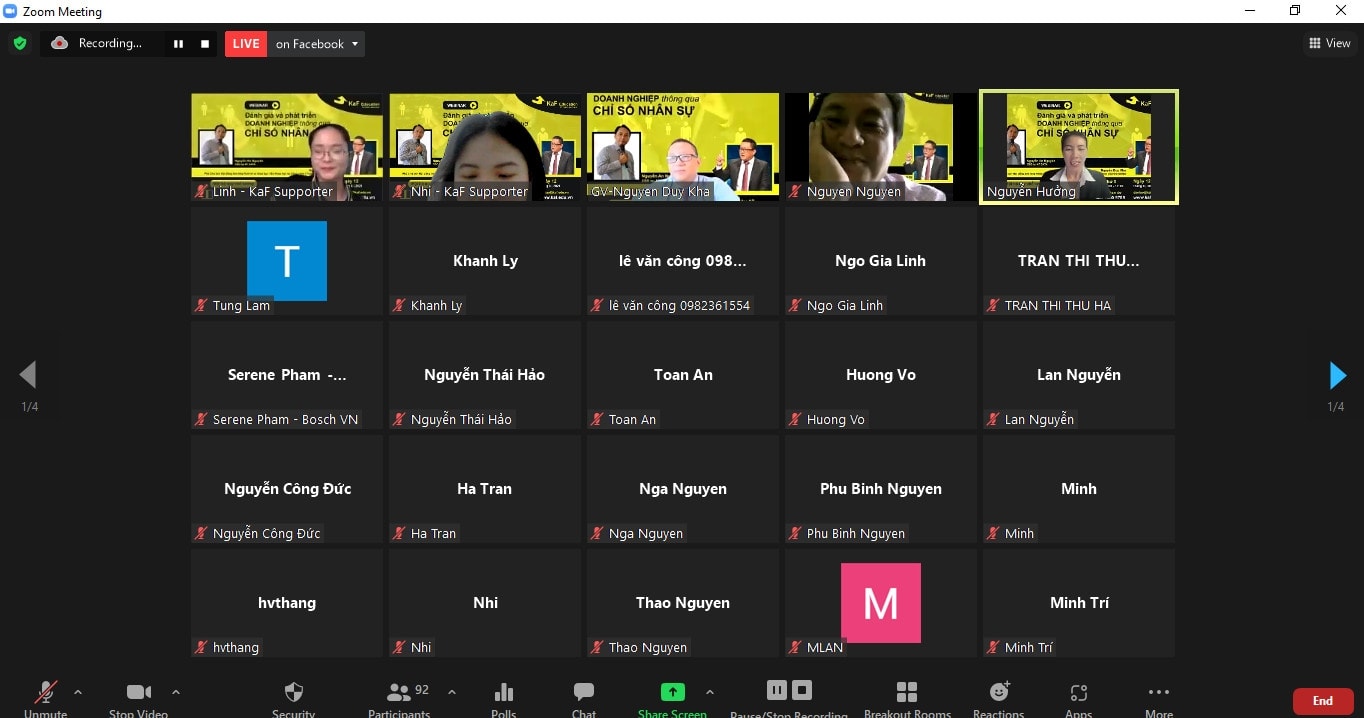Select the Nguyễn Công Đức participant tile
Screen dimensions: 1364x718
[287, 489]
